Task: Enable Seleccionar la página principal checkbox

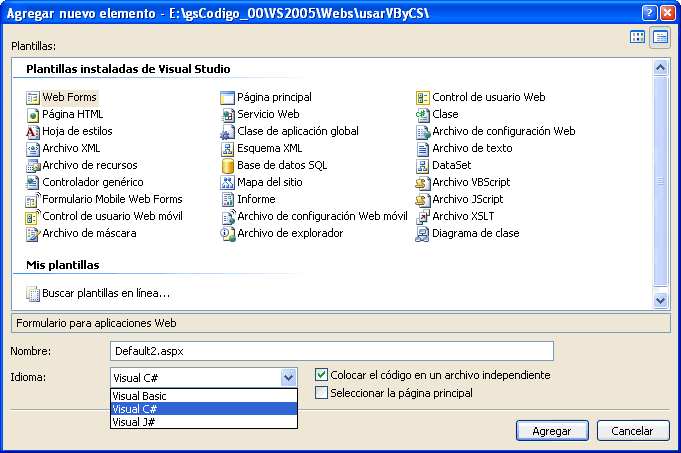Action: tap(321, 393)
